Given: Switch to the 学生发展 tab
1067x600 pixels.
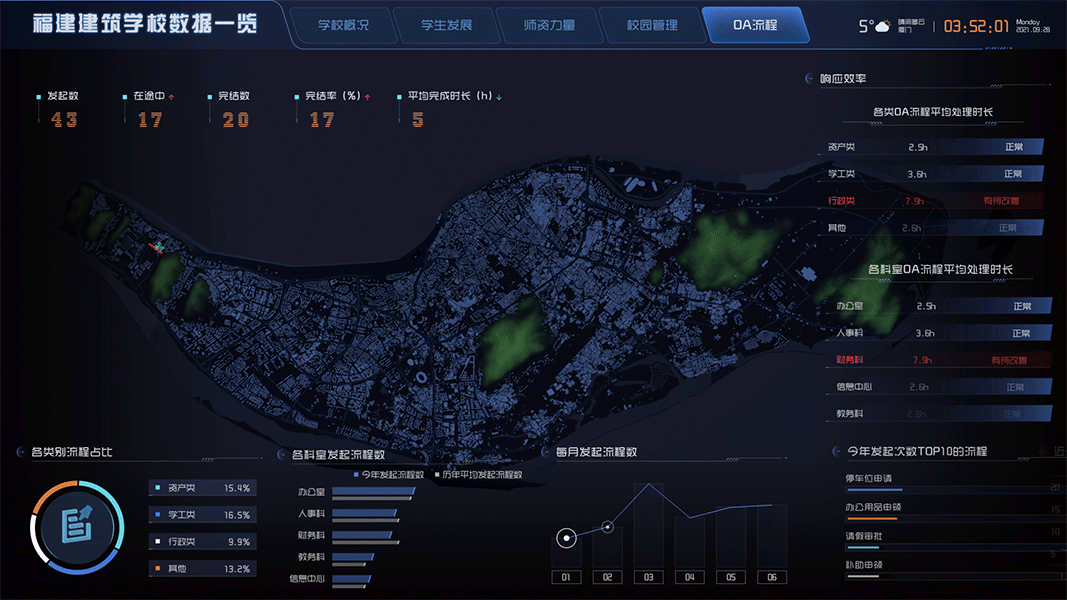Looking at the screenshot, I should [x=446, y=25].
